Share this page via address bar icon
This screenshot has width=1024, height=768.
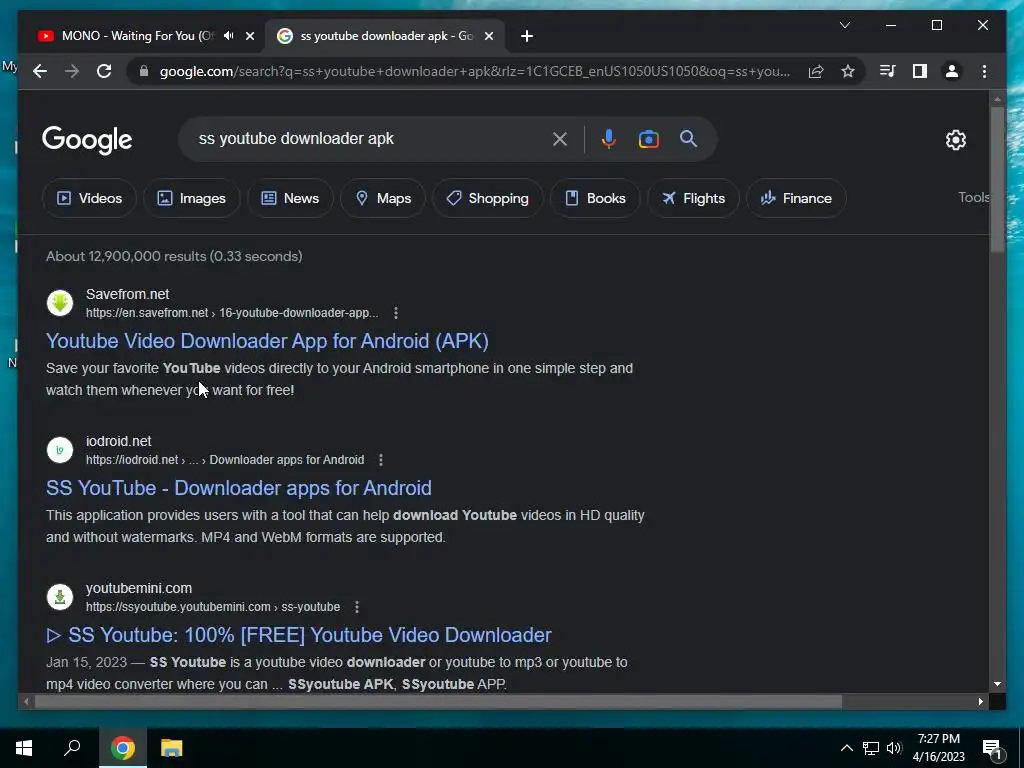click(x=816, y=71)
